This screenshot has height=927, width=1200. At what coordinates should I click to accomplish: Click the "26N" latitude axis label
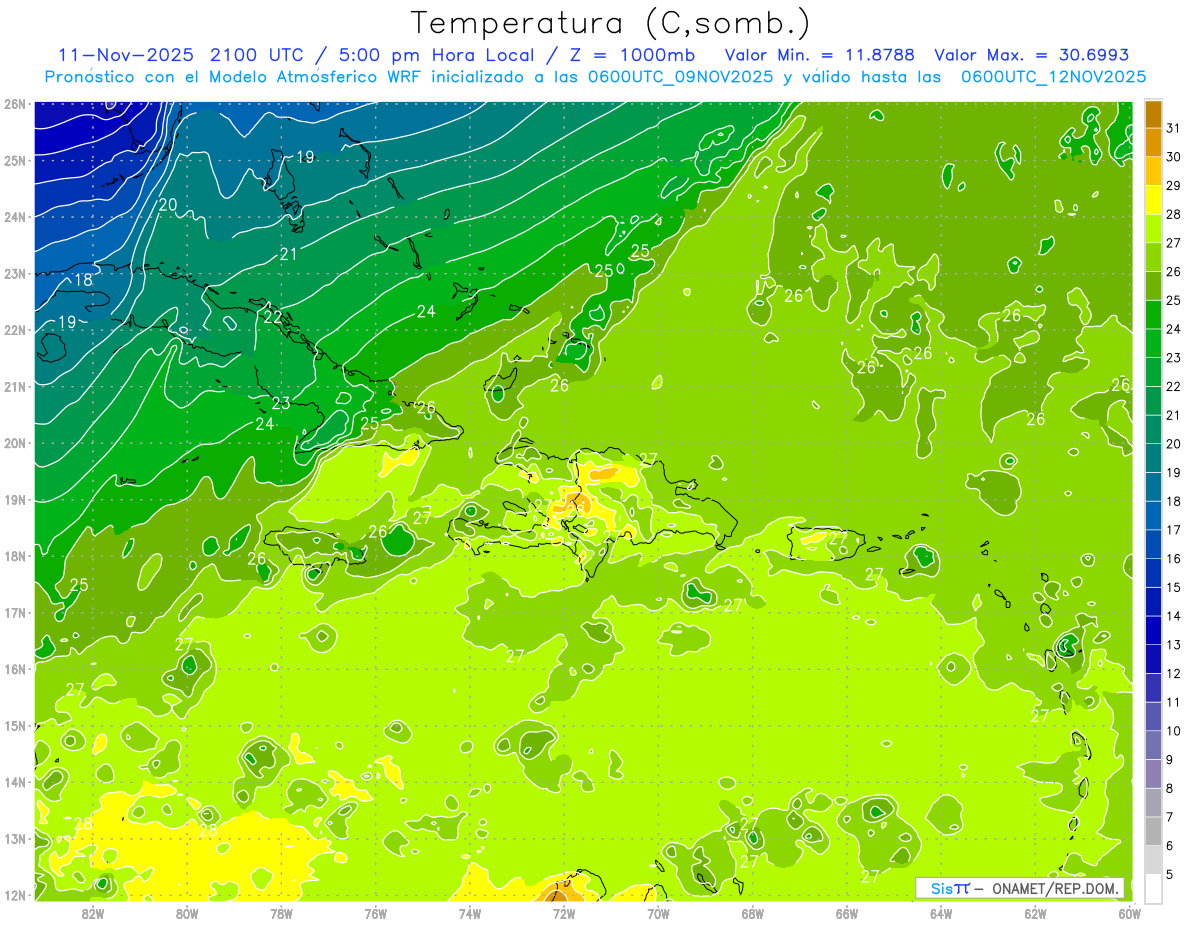point(15,104)
